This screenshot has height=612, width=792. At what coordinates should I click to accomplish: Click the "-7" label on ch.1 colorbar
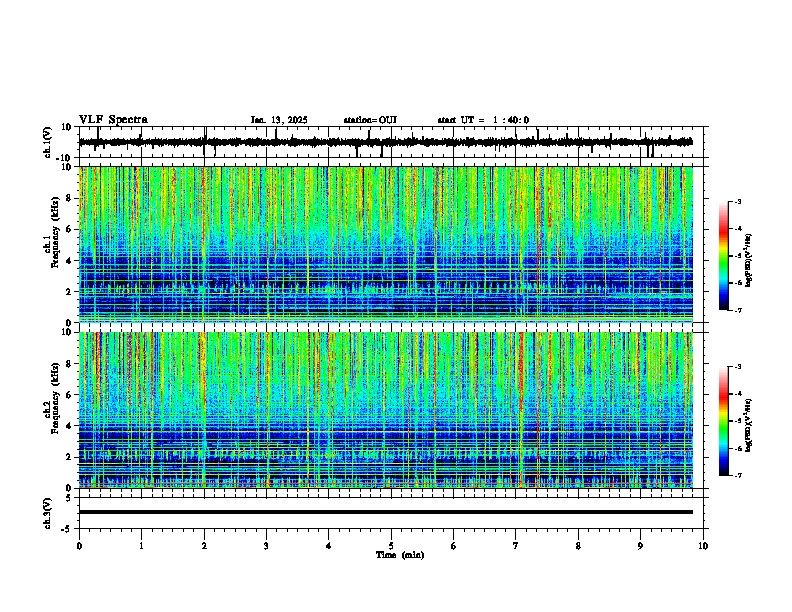click(737, 310)
